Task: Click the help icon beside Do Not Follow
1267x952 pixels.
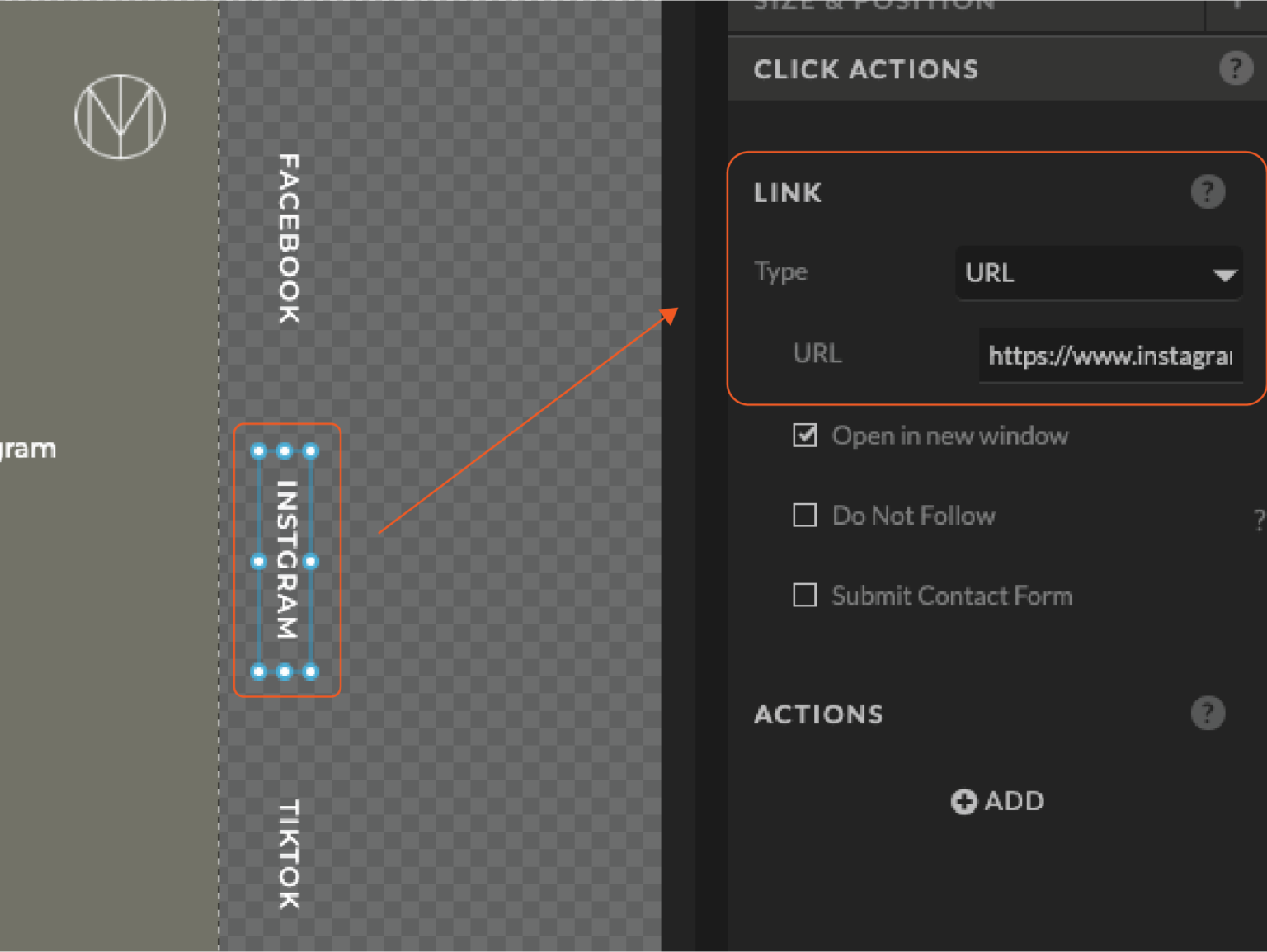Action: 1259,520
